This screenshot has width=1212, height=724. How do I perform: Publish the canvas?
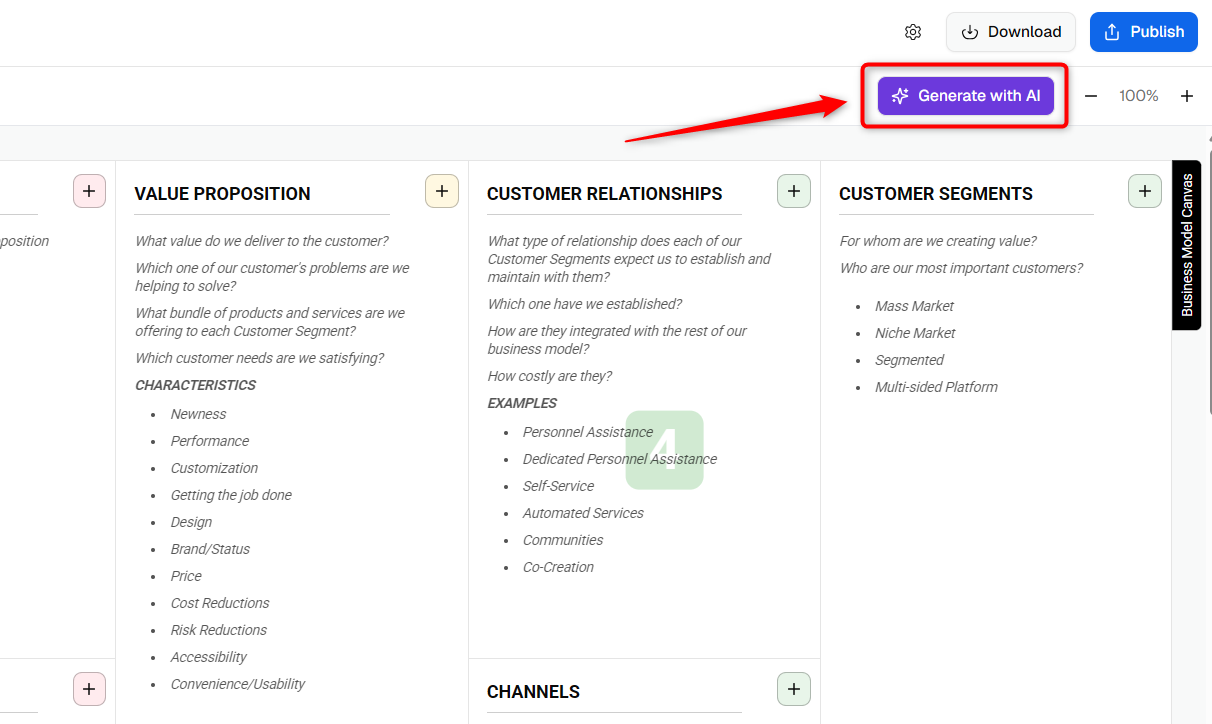1143,32
